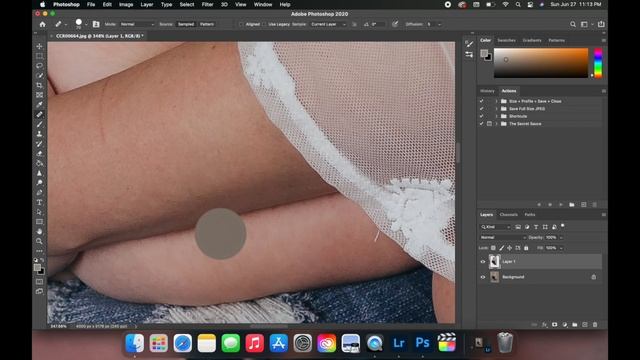Select the Move tool
Viewport: 640px width, 360px height.
point(40,46)
